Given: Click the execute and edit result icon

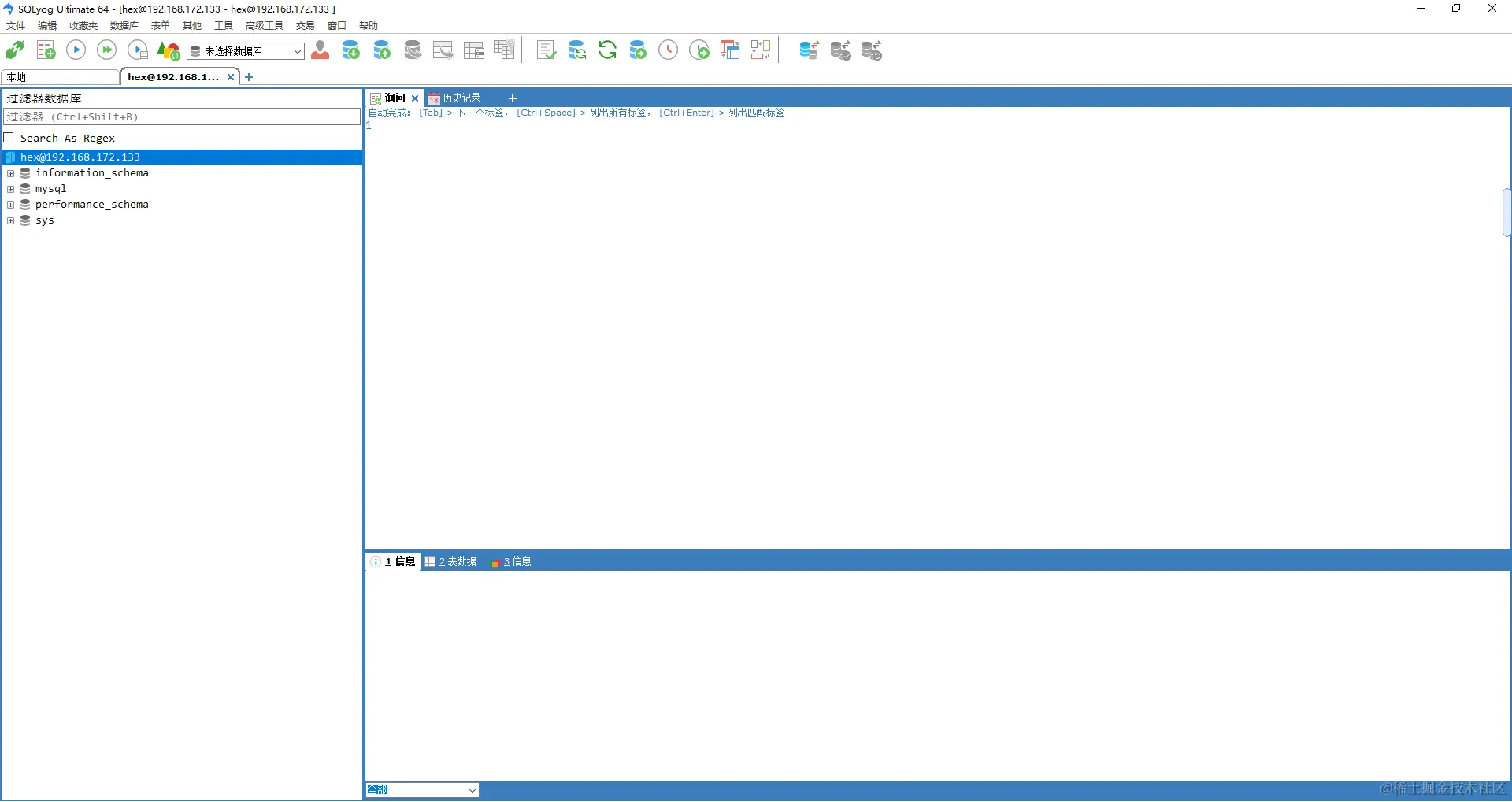Looking at the screenshot, I should pyautogui.click(x=138, y=50).
